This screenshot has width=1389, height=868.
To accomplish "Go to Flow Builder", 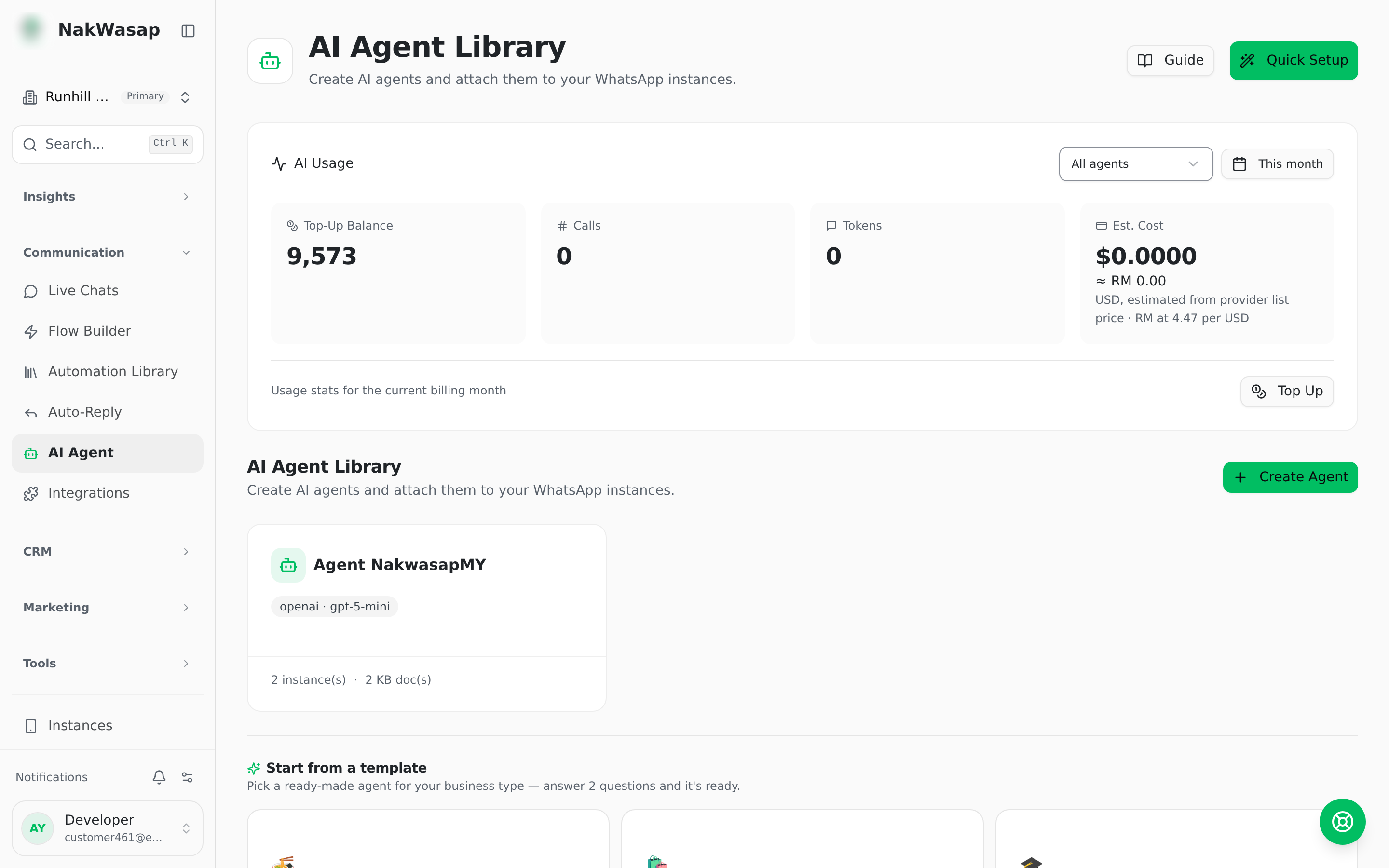I will 108,331.
